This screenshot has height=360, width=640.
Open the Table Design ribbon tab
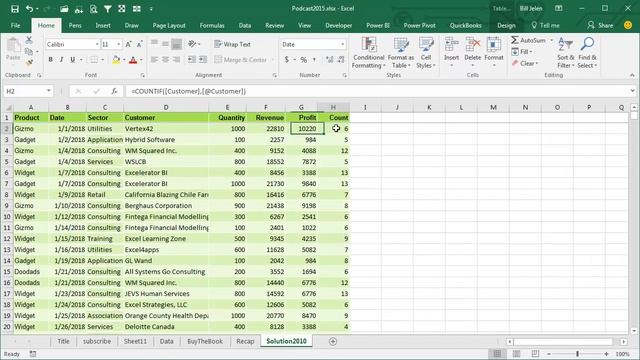tap(506, 25)
